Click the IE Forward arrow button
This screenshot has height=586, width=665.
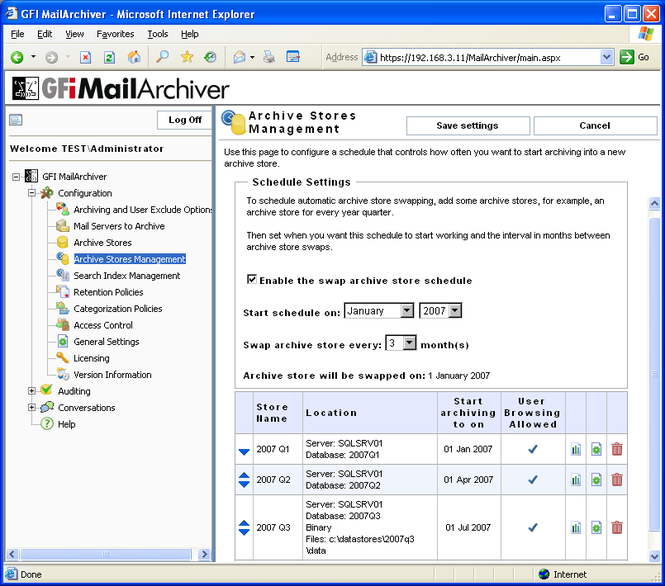point(52,57)
